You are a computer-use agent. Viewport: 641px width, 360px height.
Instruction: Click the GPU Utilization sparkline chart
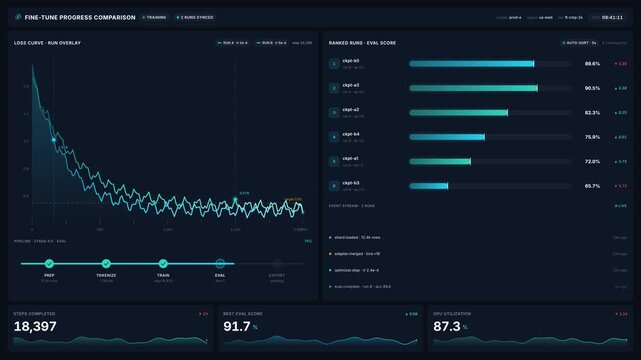point(530,340)
